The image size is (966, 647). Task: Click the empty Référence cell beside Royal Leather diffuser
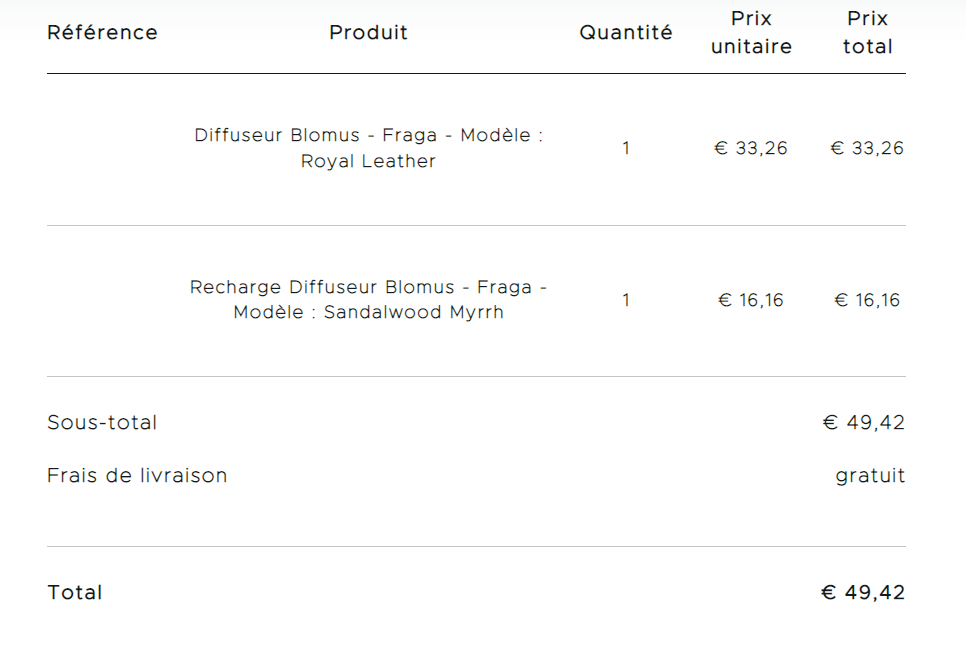point(102,149)
